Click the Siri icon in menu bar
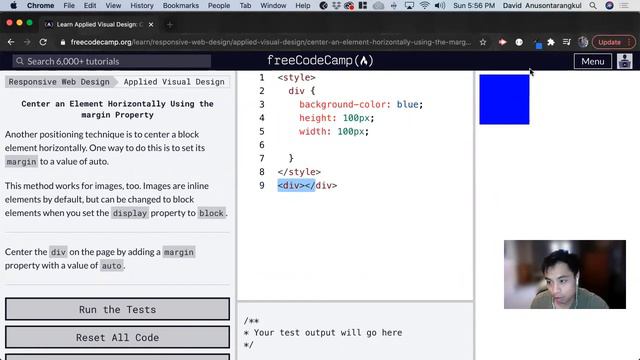The height and width of the screenshot is (360, 640). [x=609, y=5]
